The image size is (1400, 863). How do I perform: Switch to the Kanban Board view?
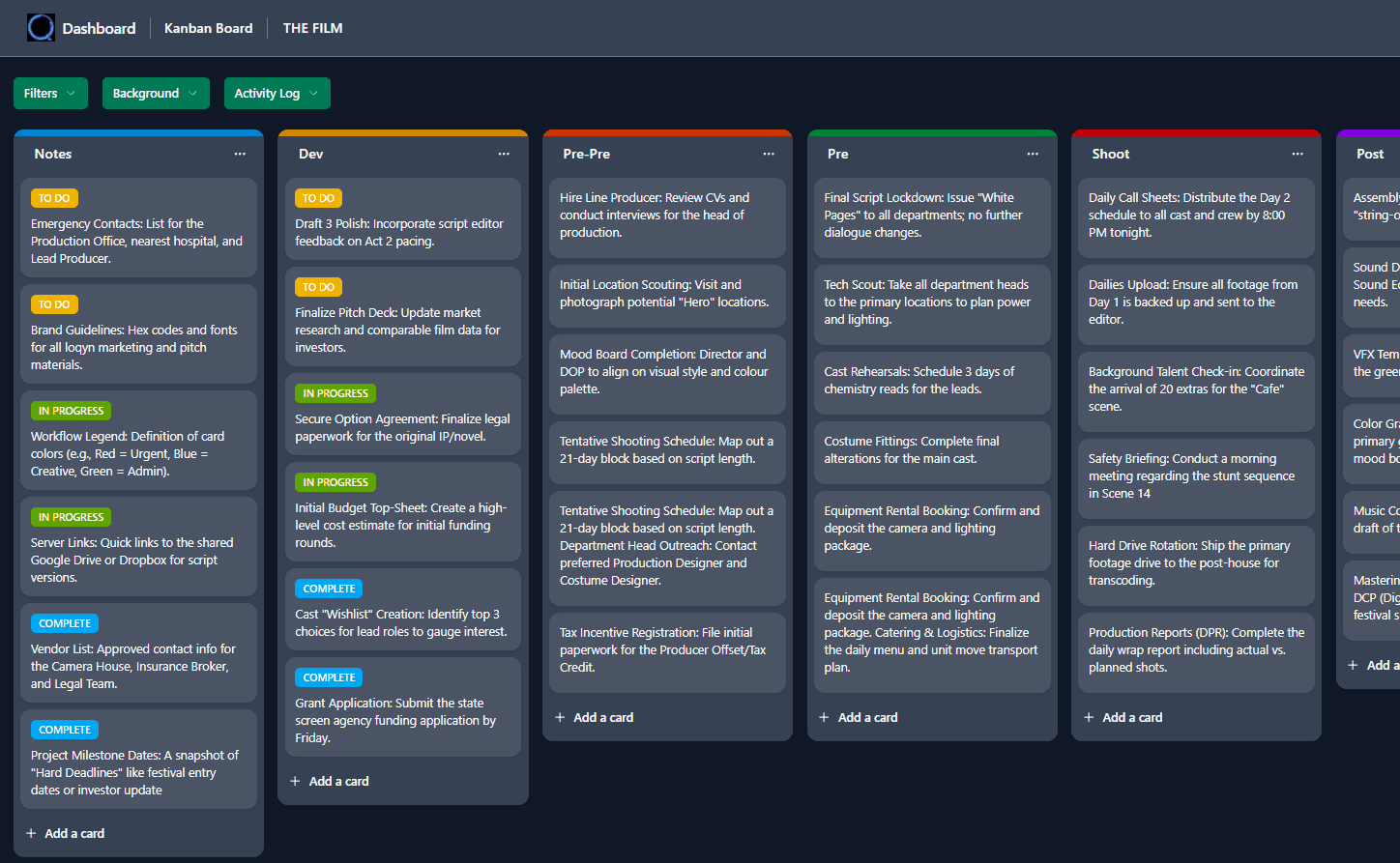point(208,28)
